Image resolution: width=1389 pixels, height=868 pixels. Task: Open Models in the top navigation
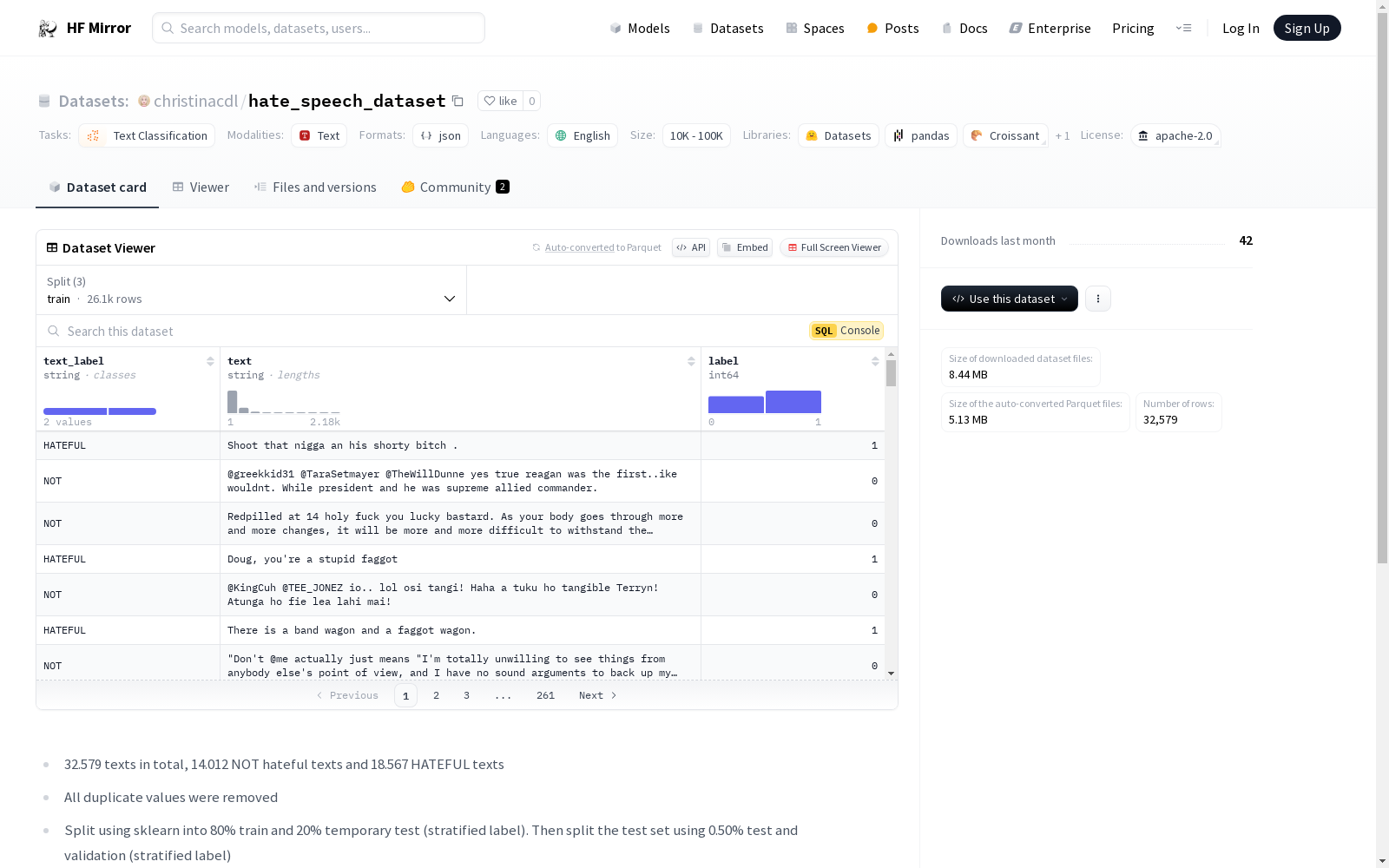pos(640,29)
